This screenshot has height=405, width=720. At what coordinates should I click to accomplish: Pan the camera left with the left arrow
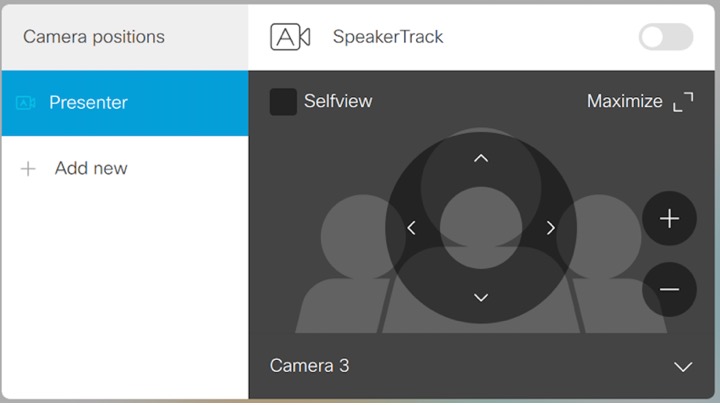tap(412, 228)
